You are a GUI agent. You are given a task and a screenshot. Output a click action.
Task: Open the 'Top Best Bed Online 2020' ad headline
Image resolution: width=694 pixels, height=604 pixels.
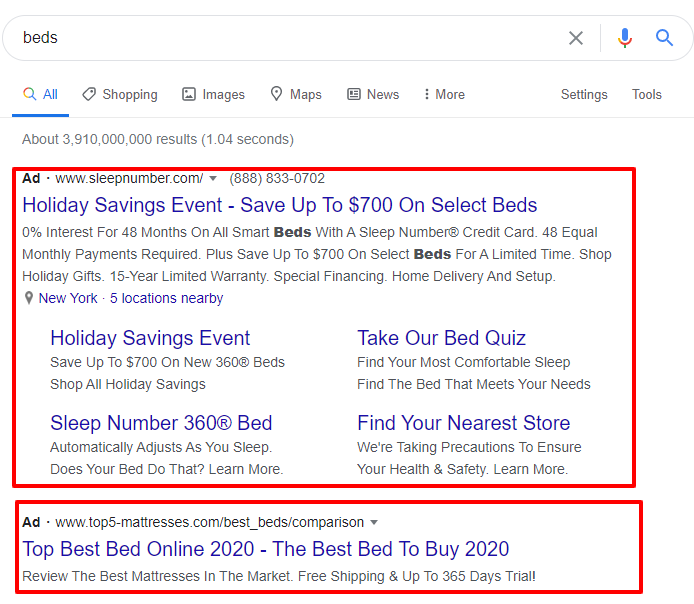click(x=266, y=549)
